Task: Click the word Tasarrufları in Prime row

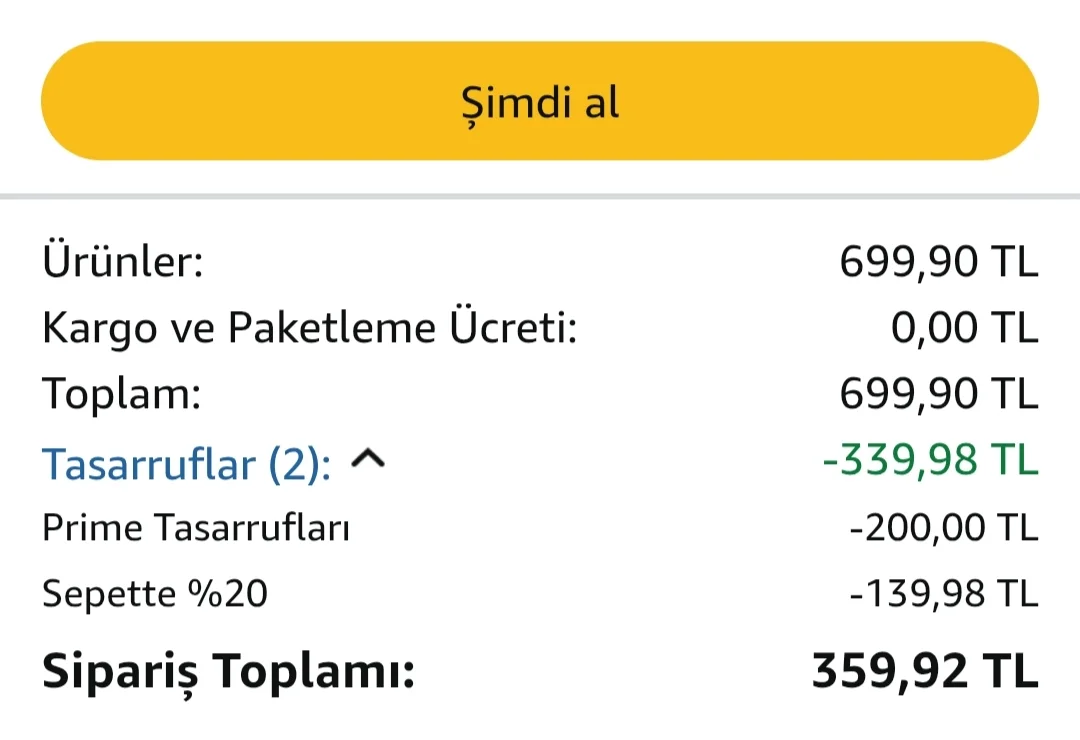Action: click(x=250, y=528)
